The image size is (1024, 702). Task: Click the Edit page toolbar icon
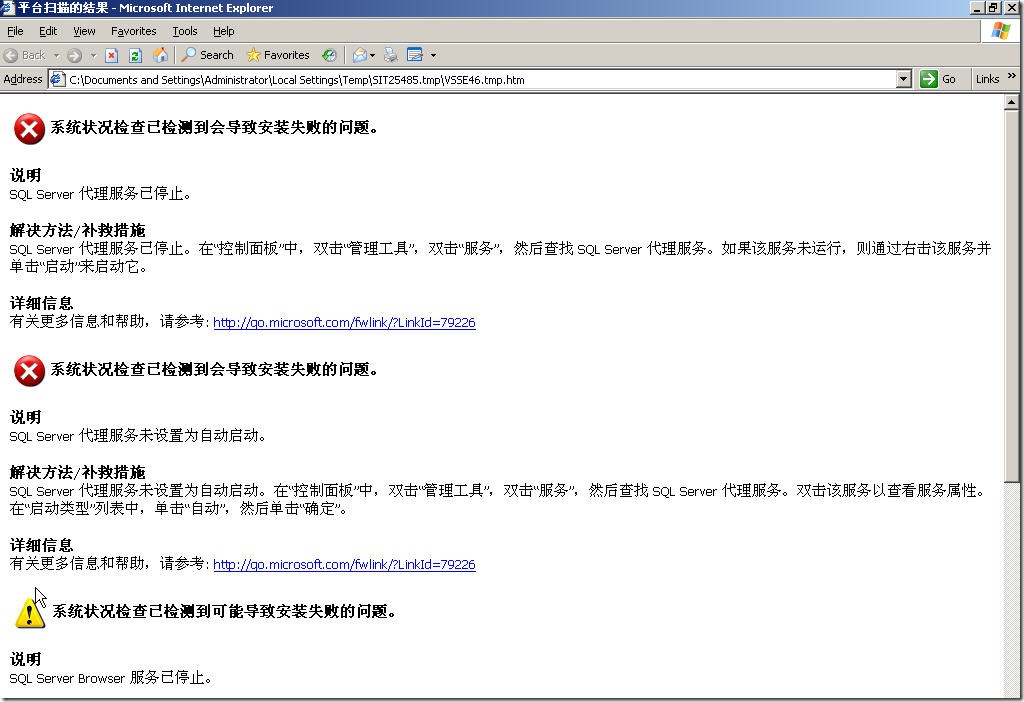[x=415, y=56]
